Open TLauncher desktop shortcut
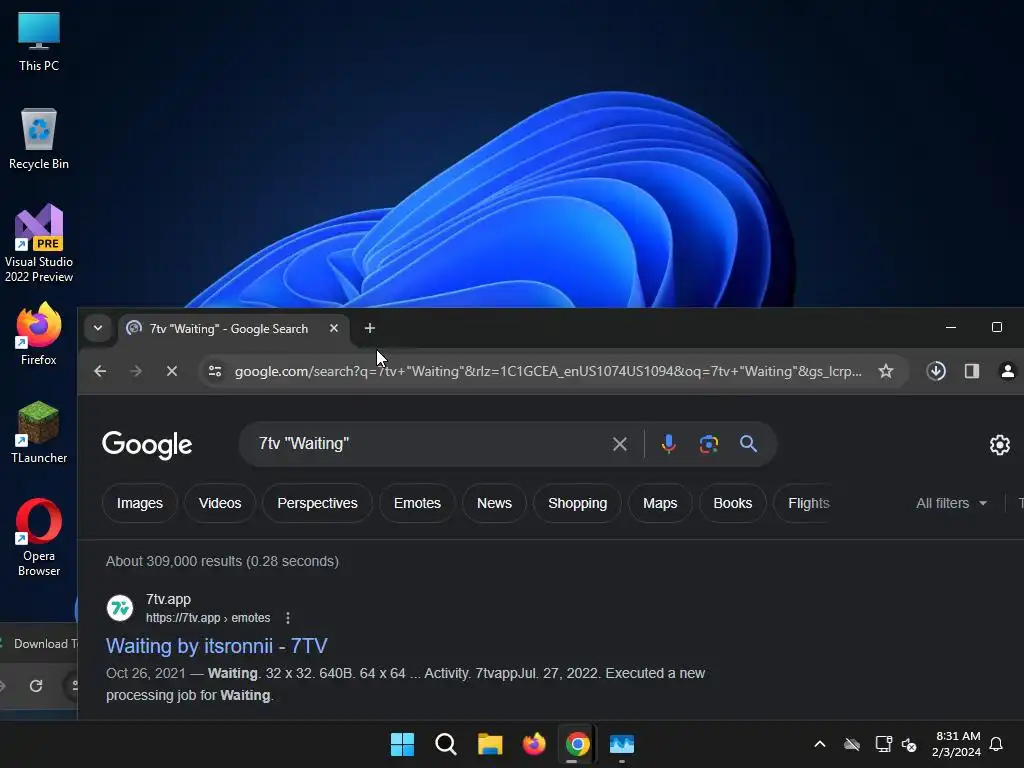 click(x=39, y=432)
